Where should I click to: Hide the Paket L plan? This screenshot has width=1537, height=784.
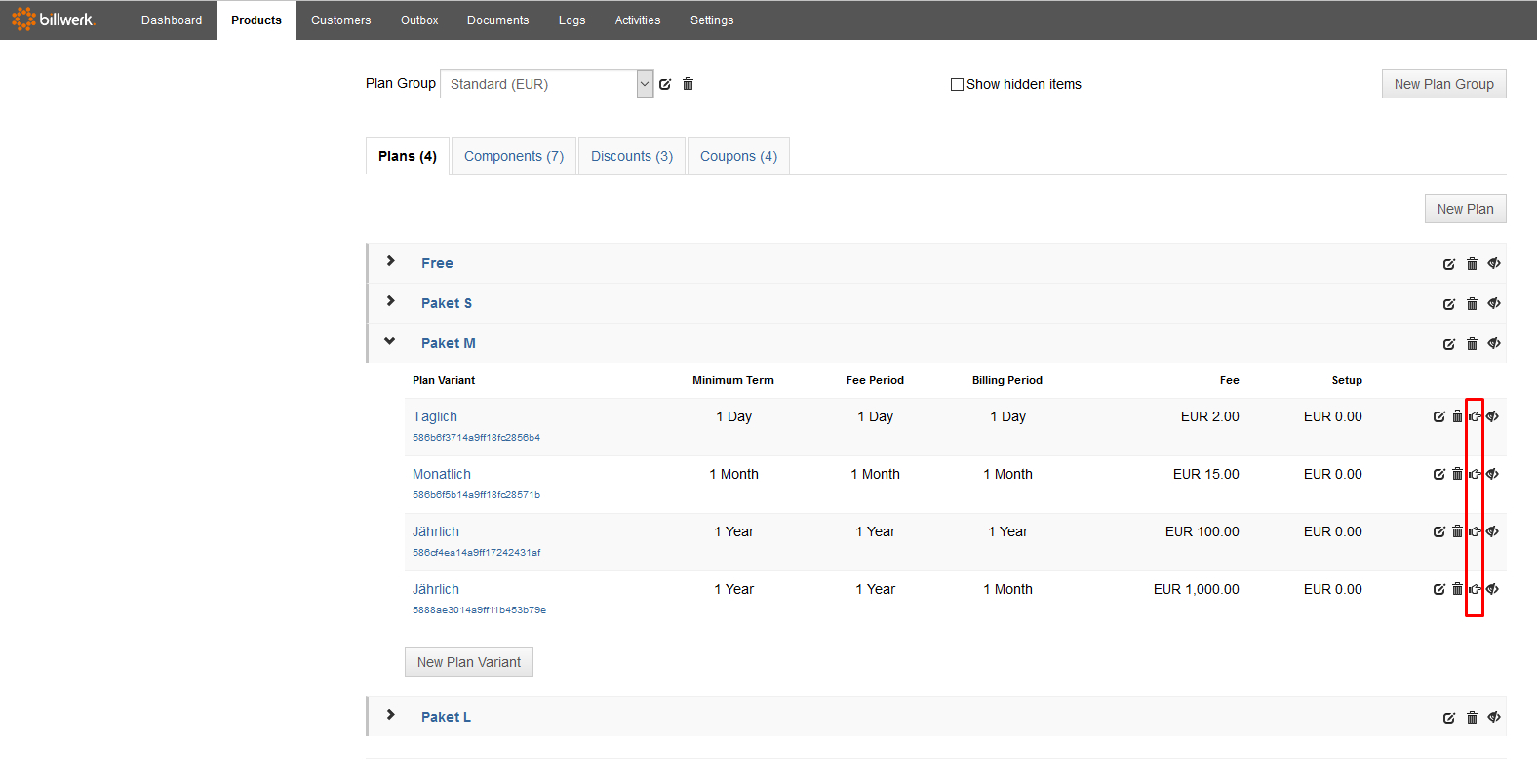coord(1493,717)
